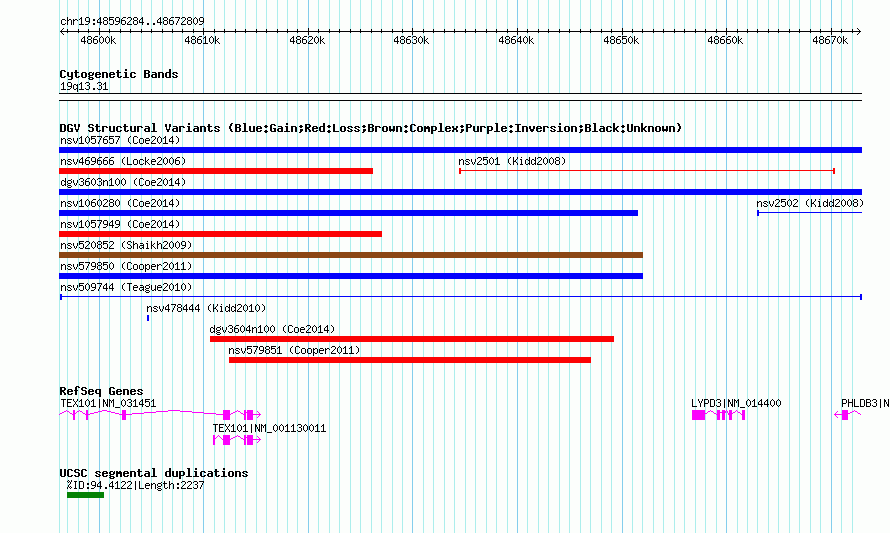Select the nsv509744 (Teague2010) label
Viewport: 890px width, 533px height.
pyautogui.click(x=126, y=287)
